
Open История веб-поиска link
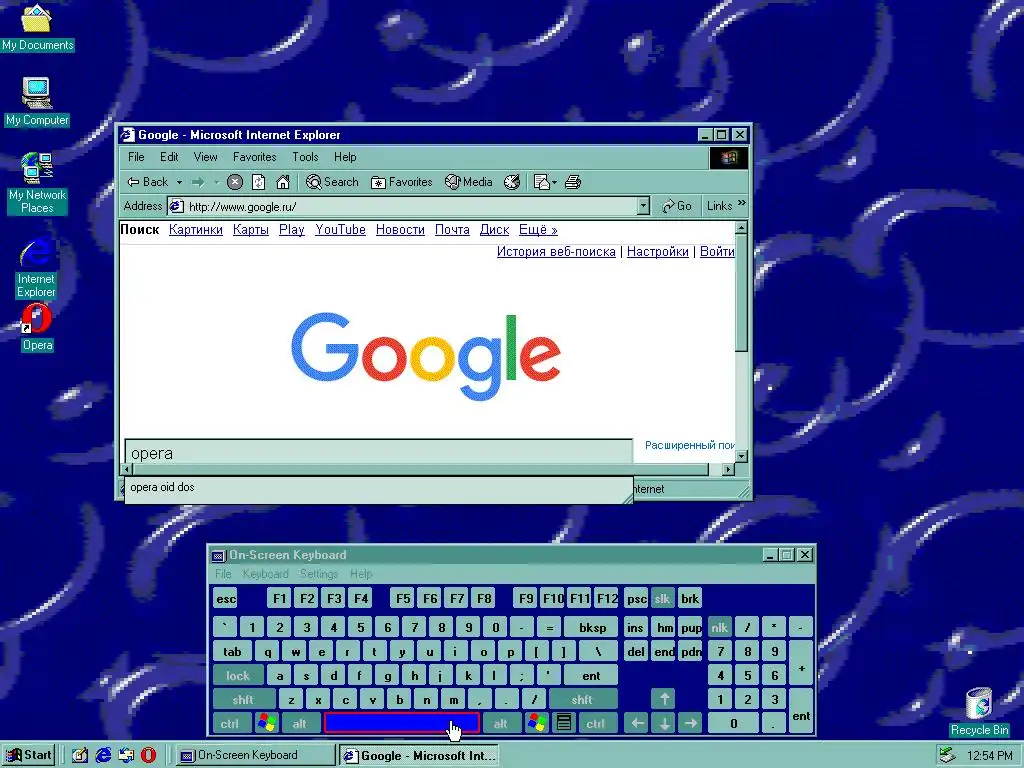(x=556, y=251)
